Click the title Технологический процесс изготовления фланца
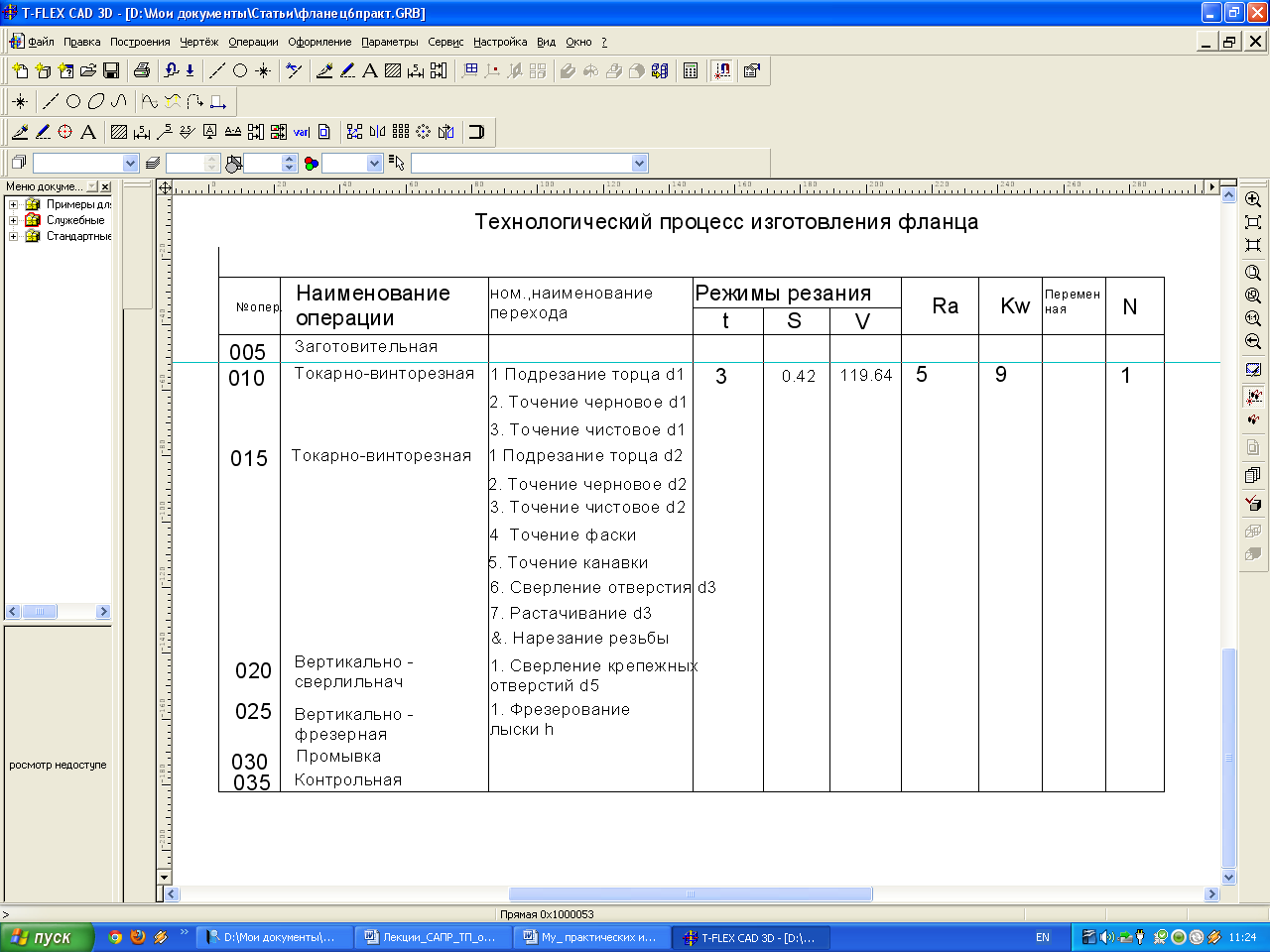 coord(726,221)
